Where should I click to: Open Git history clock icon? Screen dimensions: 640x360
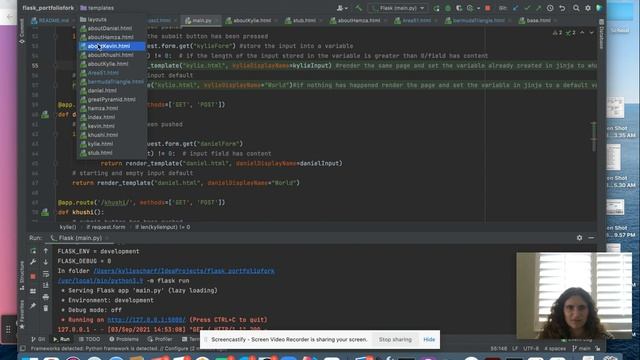click(550, 8)
